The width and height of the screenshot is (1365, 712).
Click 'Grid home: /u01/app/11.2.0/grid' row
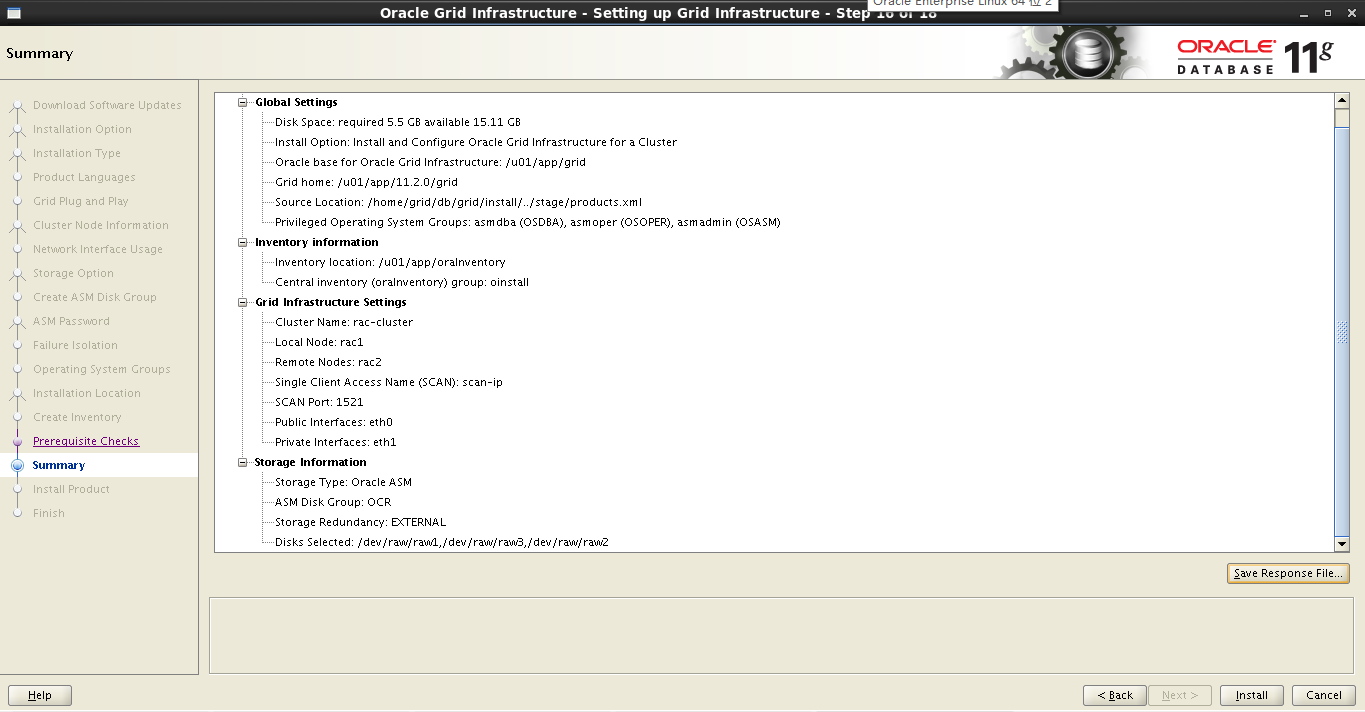(x=366, y=182)
